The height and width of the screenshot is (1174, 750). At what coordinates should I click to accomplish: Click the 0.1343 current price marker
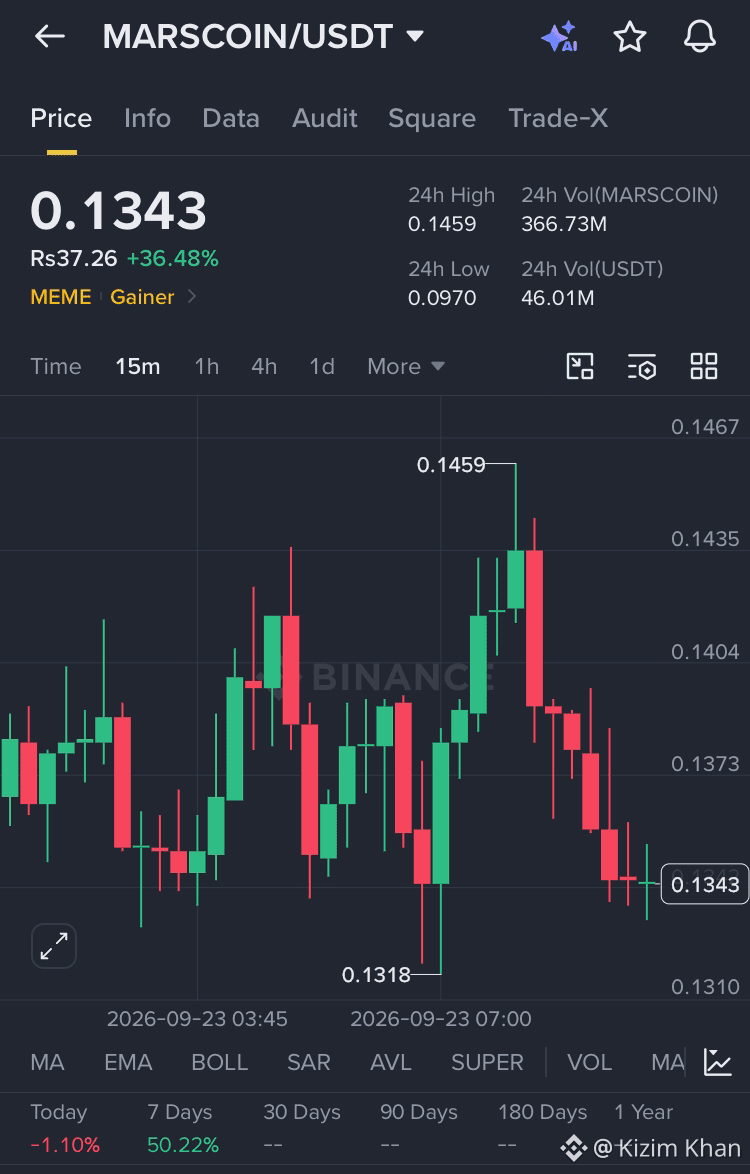pyautogui.click(x=704, y=884)
